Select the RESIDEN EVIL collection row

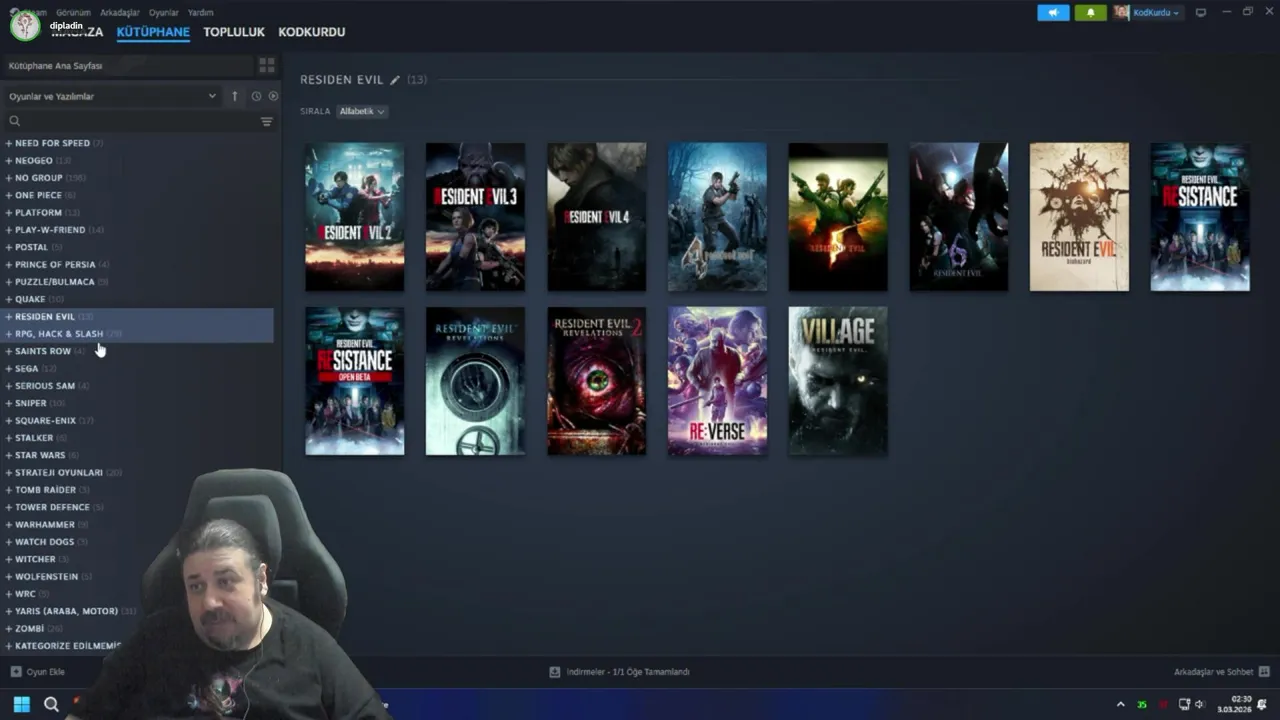pyautogui.click(x=138, y=316)
